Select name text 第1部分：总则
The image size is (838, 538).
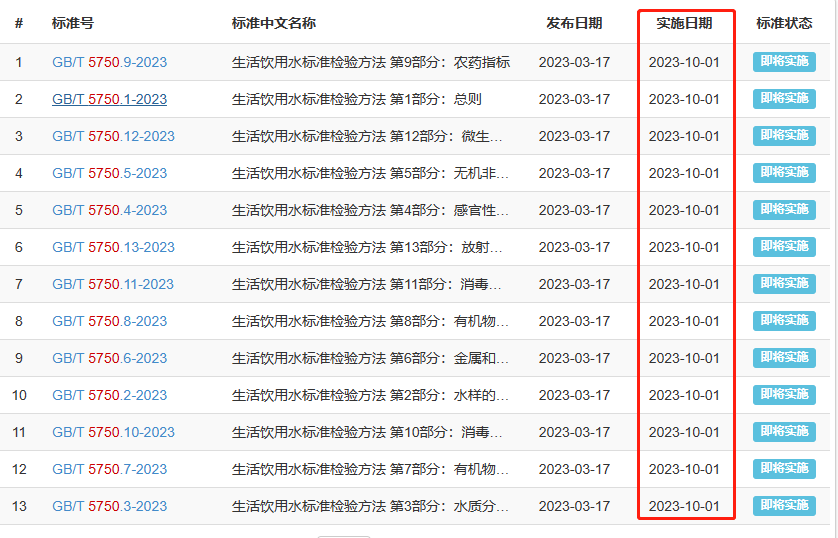(436, 99)
